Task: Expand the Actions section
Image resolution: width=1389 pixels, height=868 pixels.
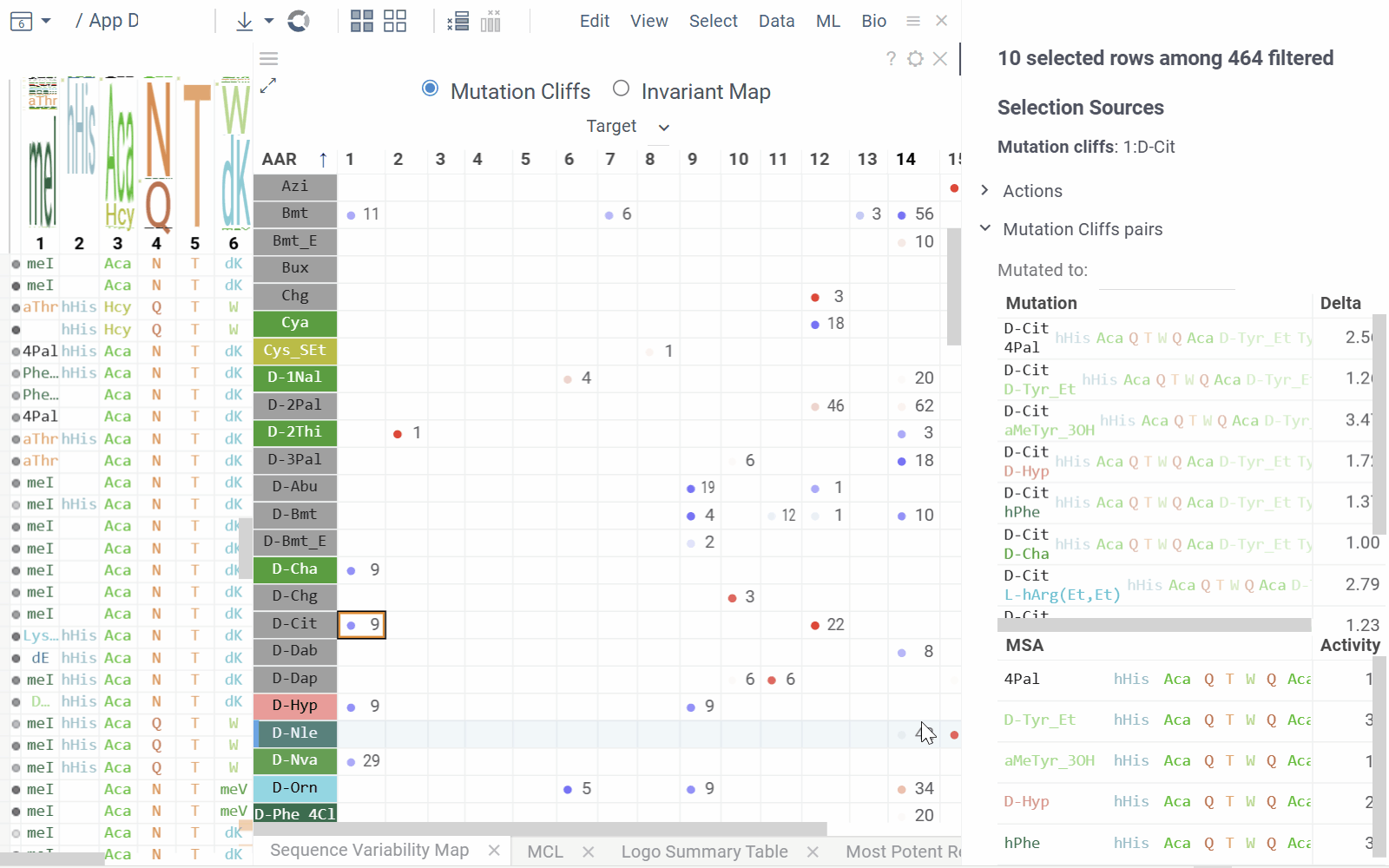Action: click(x=1032, y=191)
